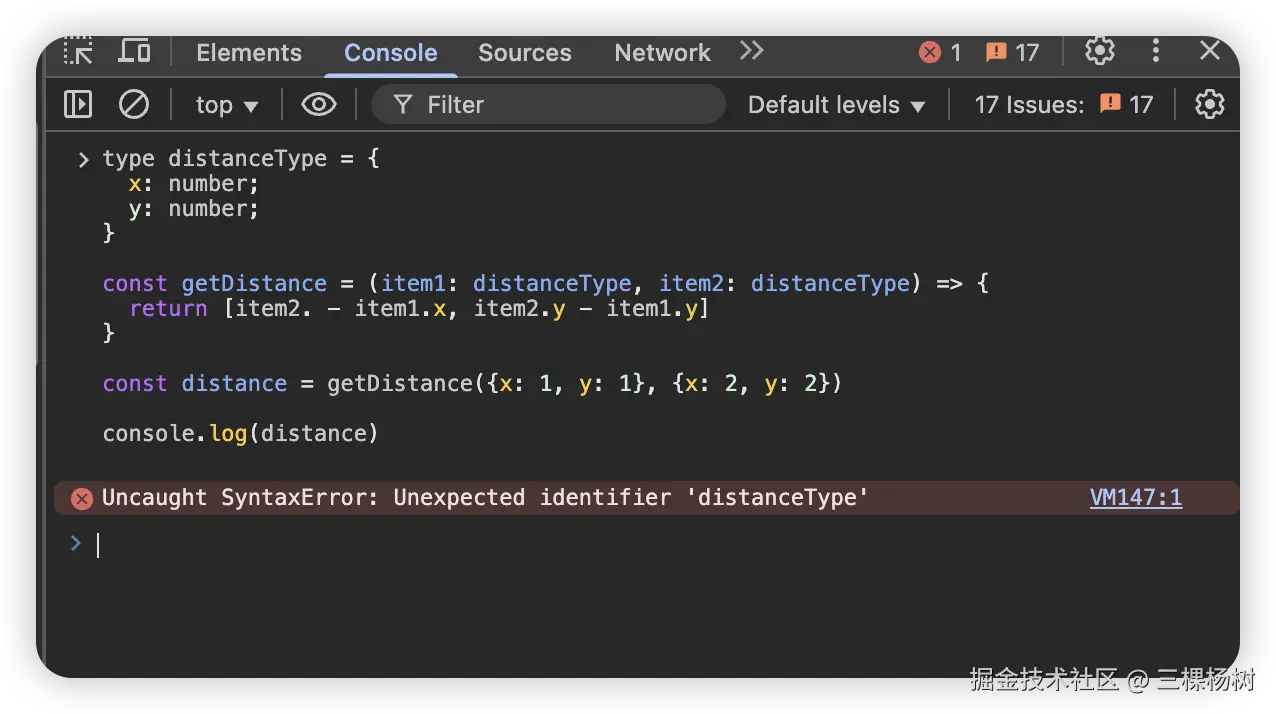
Task: Switch to the Console tab
Action: 390,53
